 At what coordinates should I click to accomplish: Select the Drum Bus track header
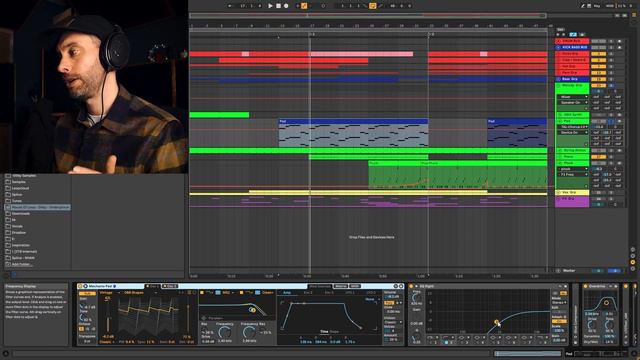point(573,41)
